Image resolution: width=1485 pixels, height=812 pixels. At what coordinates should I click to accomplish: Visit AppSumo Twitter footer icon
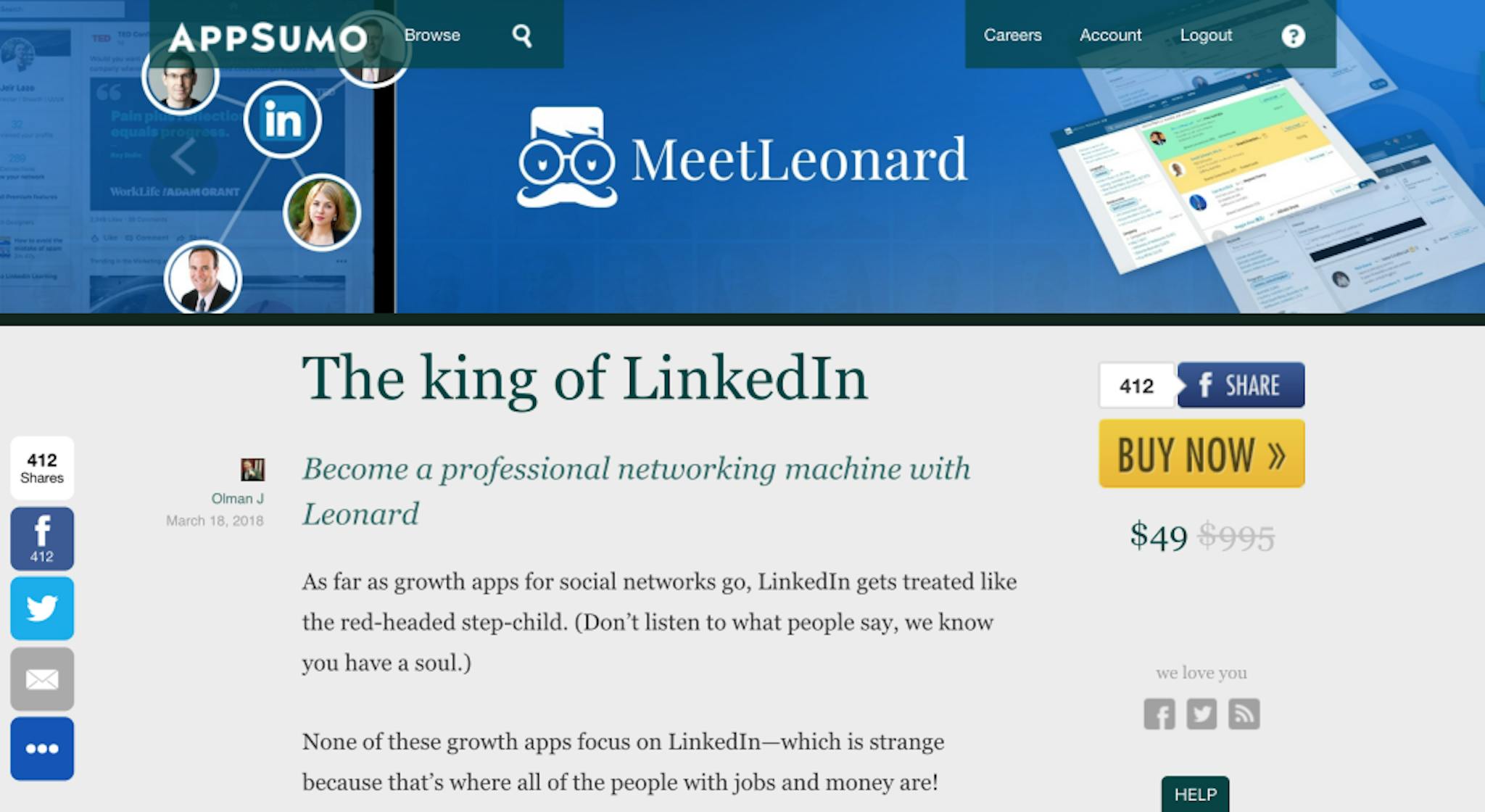coord(1201,714)
